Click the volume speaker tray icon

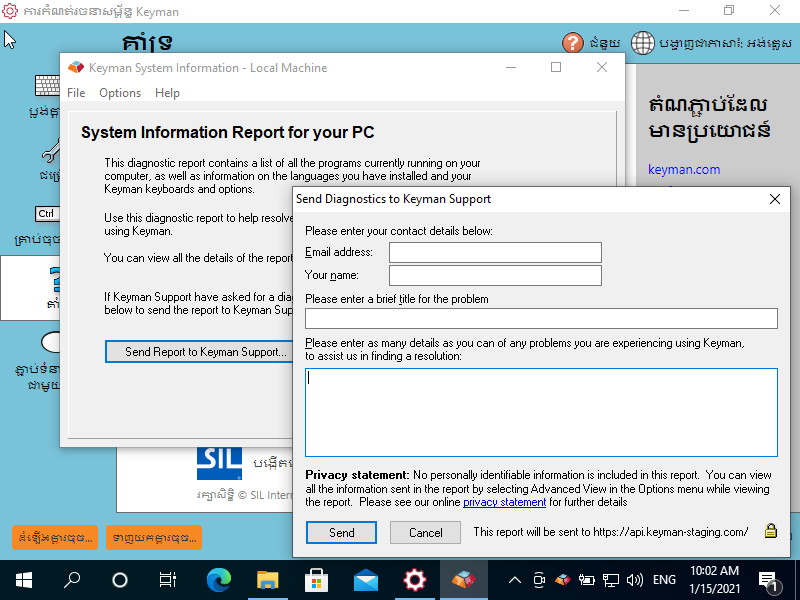(x=634, y=580)
